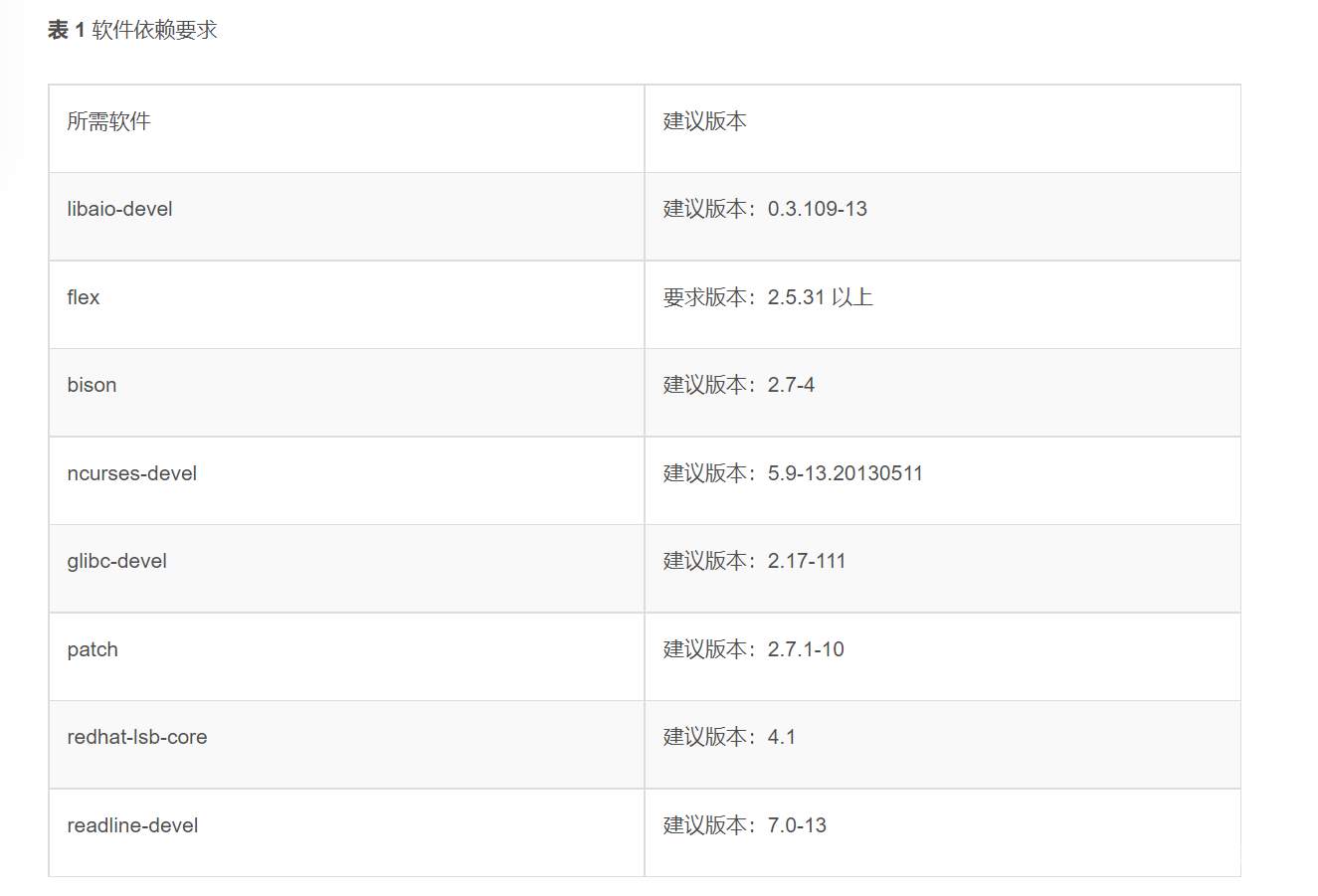Click the ncurses-devel cell
Image resolution: width=1318 pixels, height=896 pixels.
click(132, 473)
